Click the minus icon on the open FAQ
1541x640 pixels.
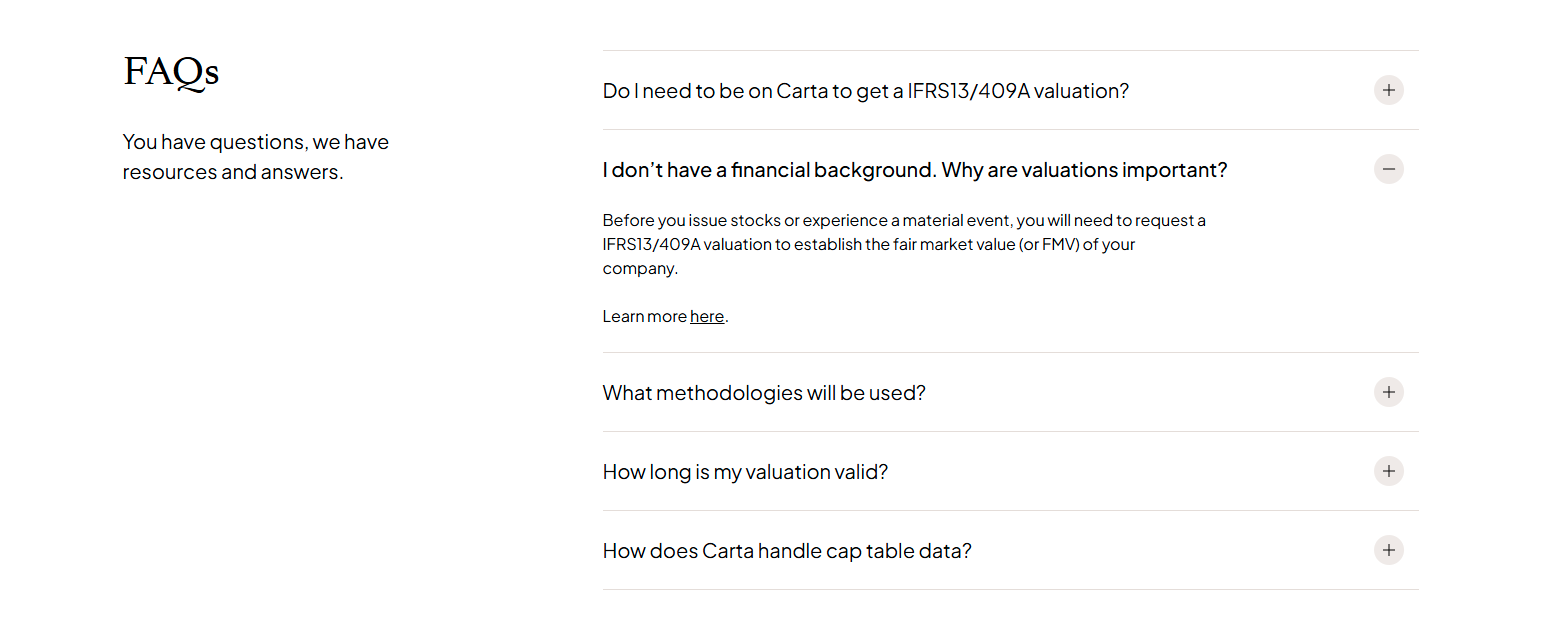[x=1389, y=169]
